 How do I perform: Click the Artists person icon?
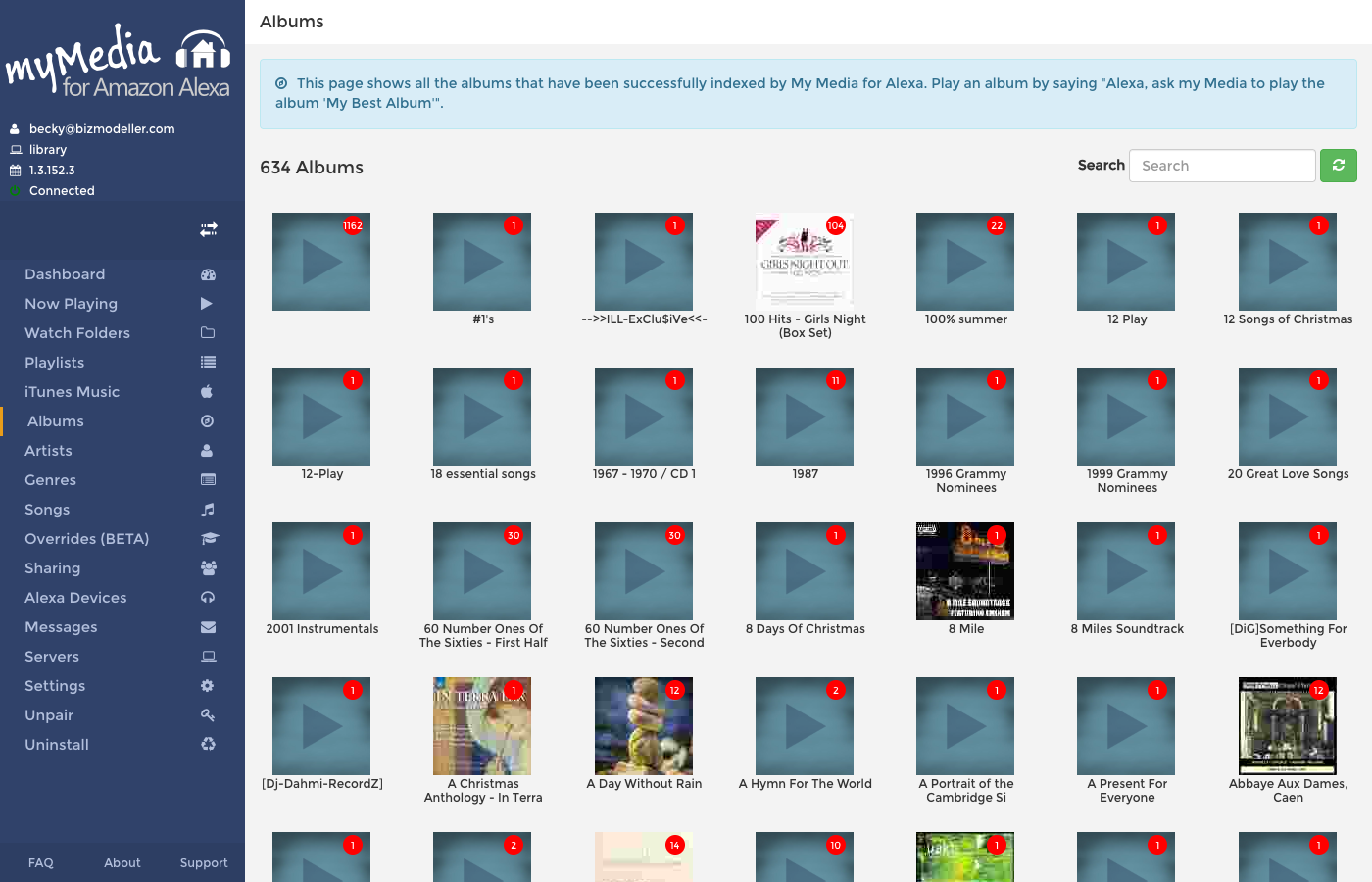[206, 450]
